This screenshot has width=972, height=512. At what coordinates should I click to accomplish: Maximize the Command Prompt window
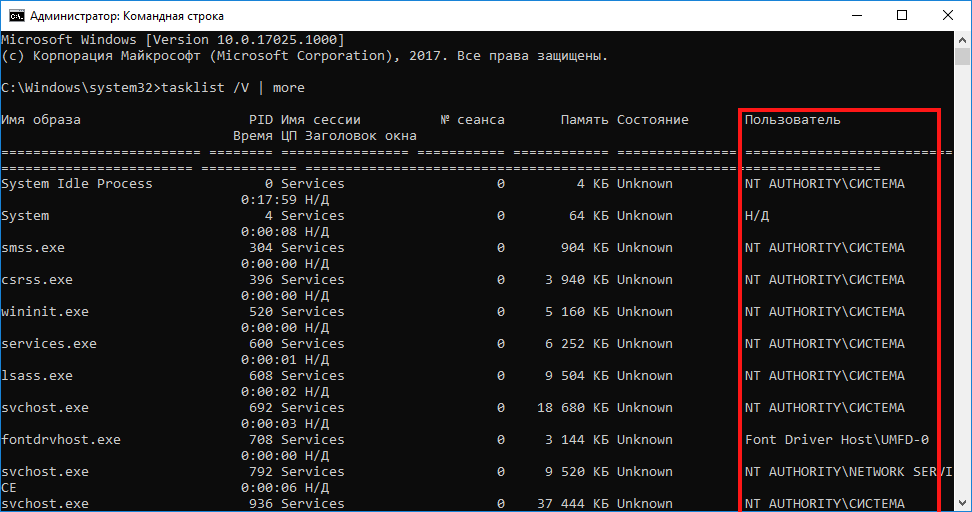(902, 15)
